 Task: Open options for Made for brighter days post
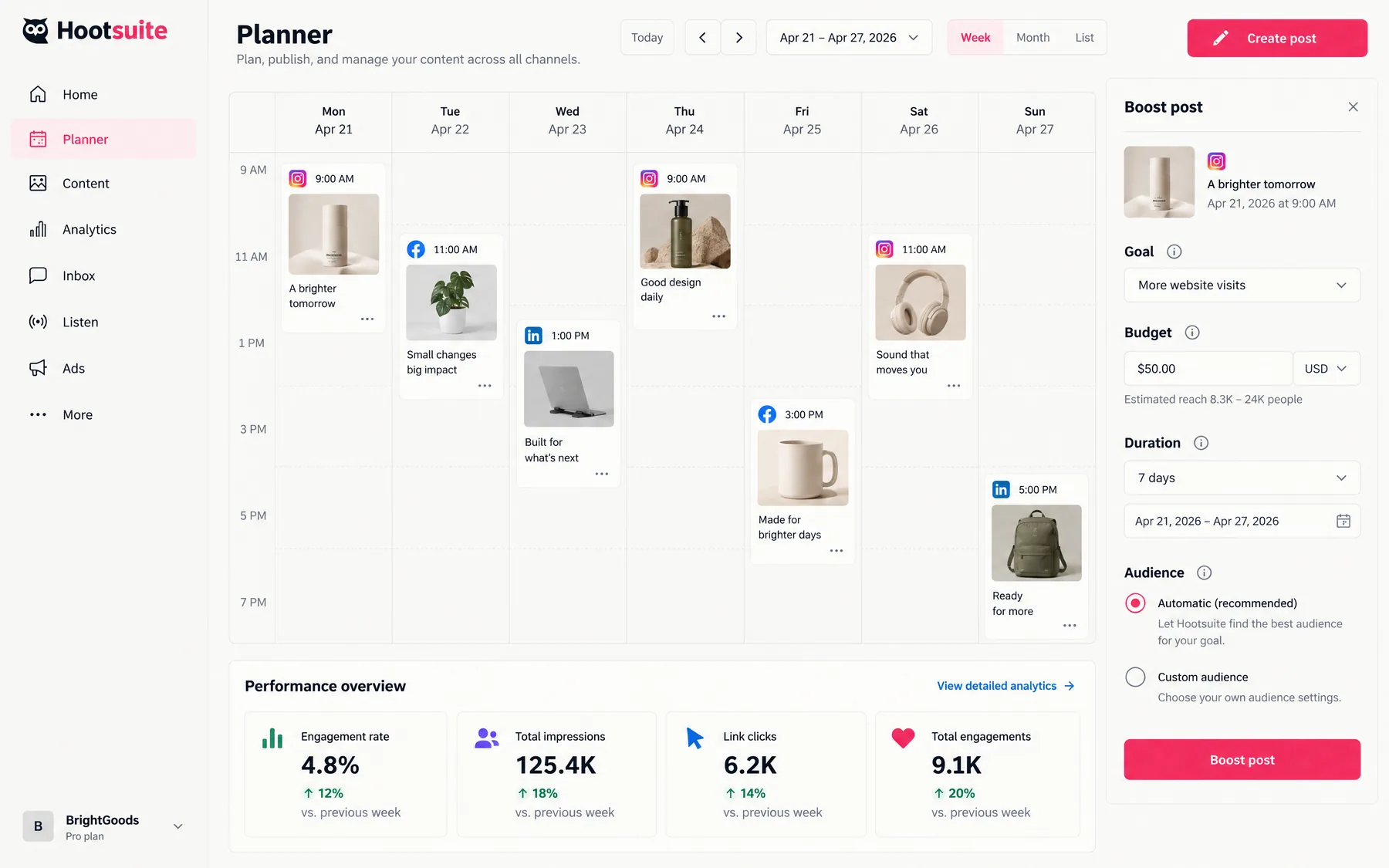[836, 550]
